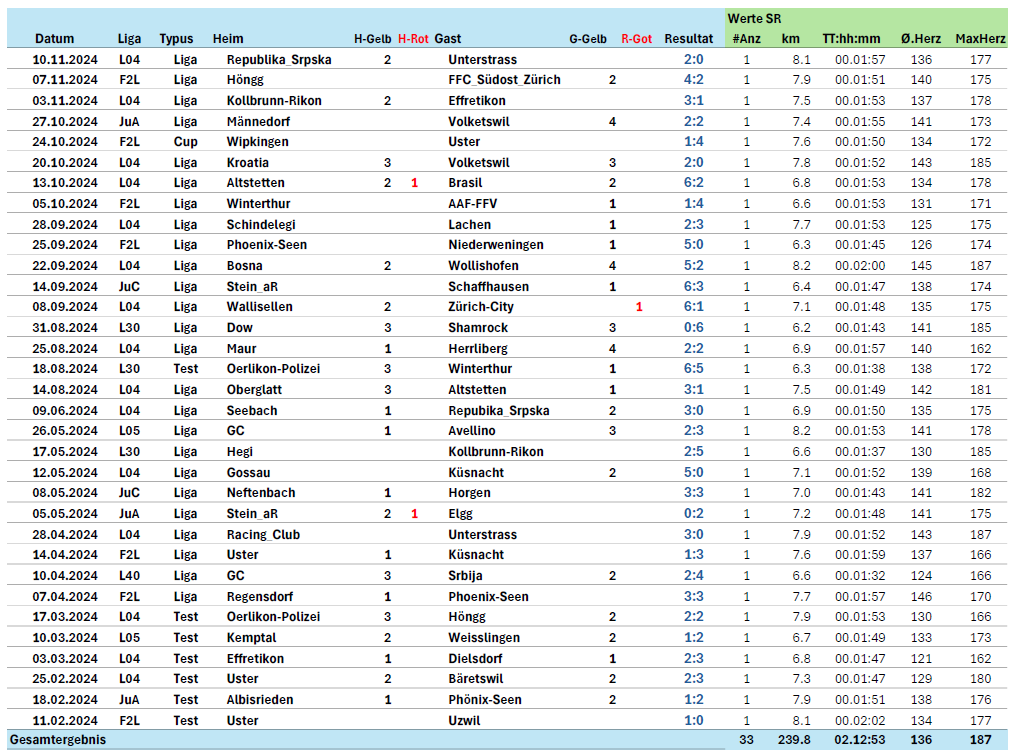1018x756 pixels.
Task: Select the Shamrock guest team cell
Action: click(x=478, y=328)
